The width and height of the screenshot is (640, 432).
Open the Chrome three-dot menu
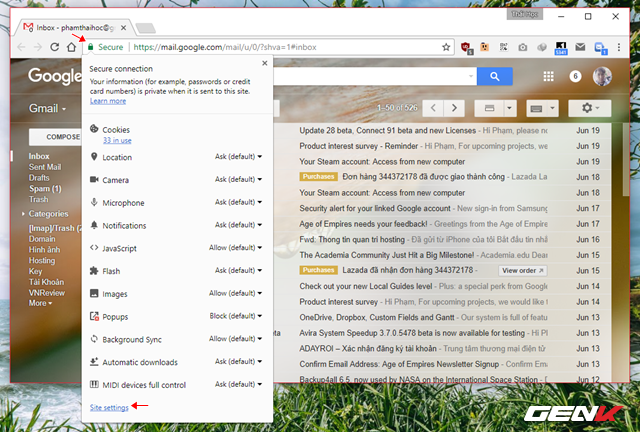[619, 47]
